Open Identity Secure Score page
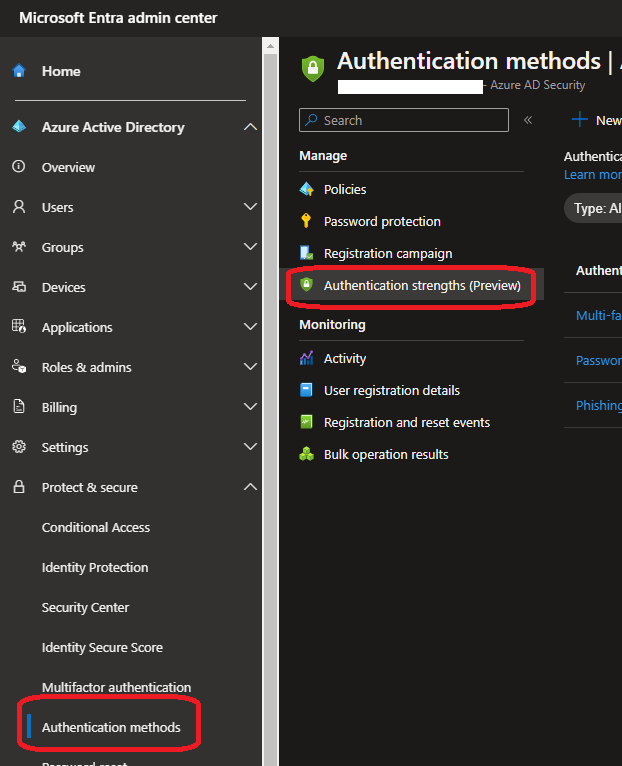The height and width of the screenshot is (766, 622). click(102, 647)
